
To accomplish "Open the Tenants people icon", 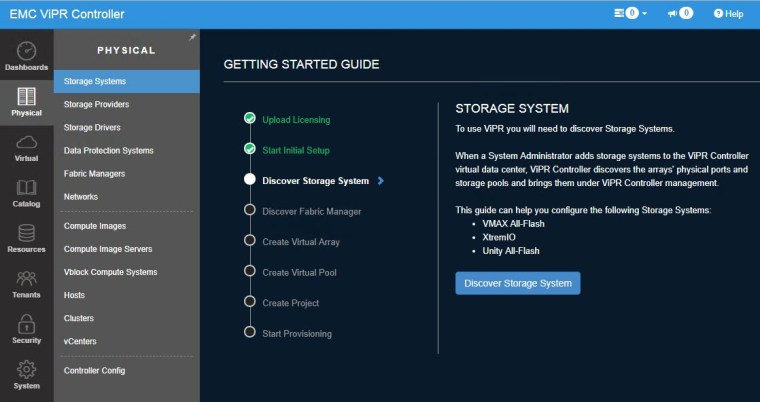I will click(26, 278).
